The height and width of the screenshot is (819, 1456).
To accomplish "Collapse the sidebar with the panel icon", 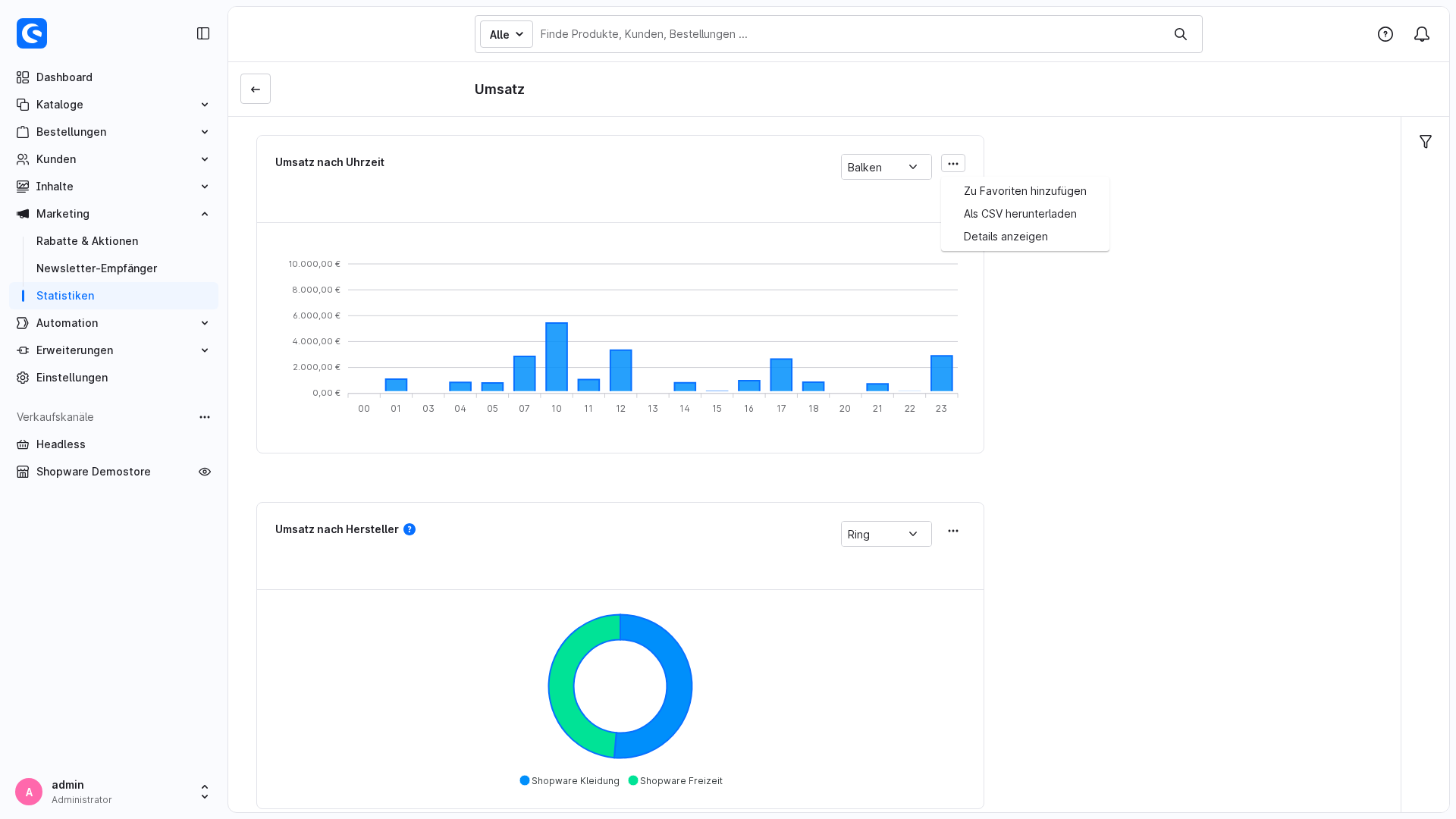I will [x=203, y=33].
